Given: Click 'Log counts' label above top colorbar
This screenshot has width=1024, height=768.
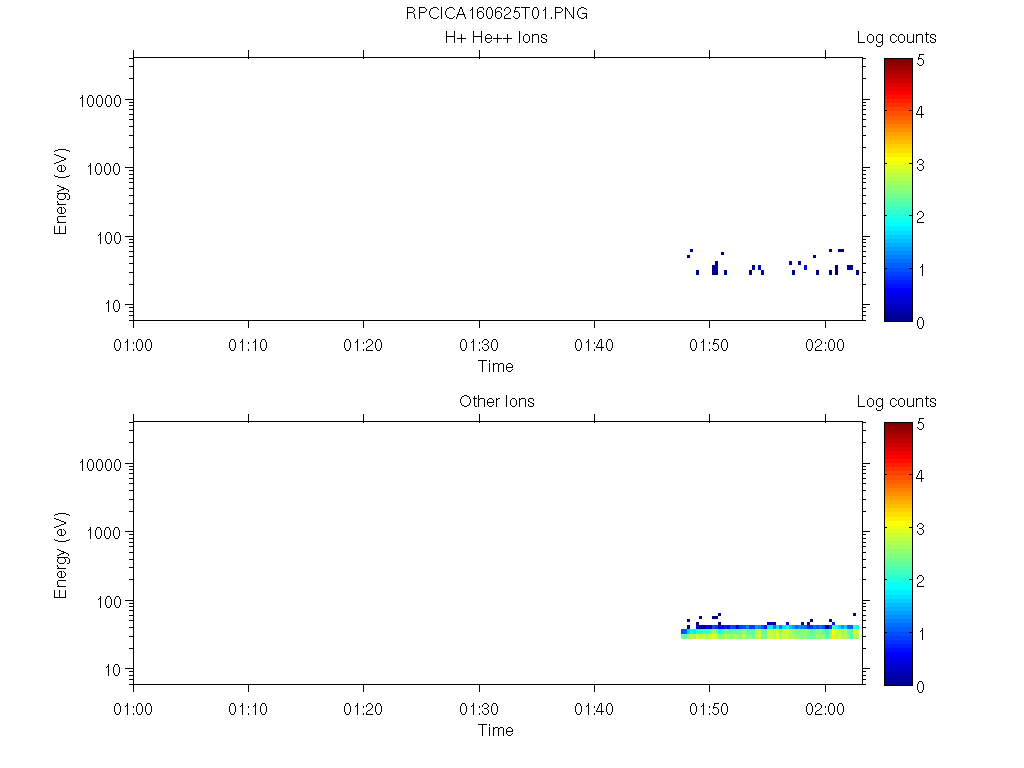Looking at the screenshot, I should (897, 38).
